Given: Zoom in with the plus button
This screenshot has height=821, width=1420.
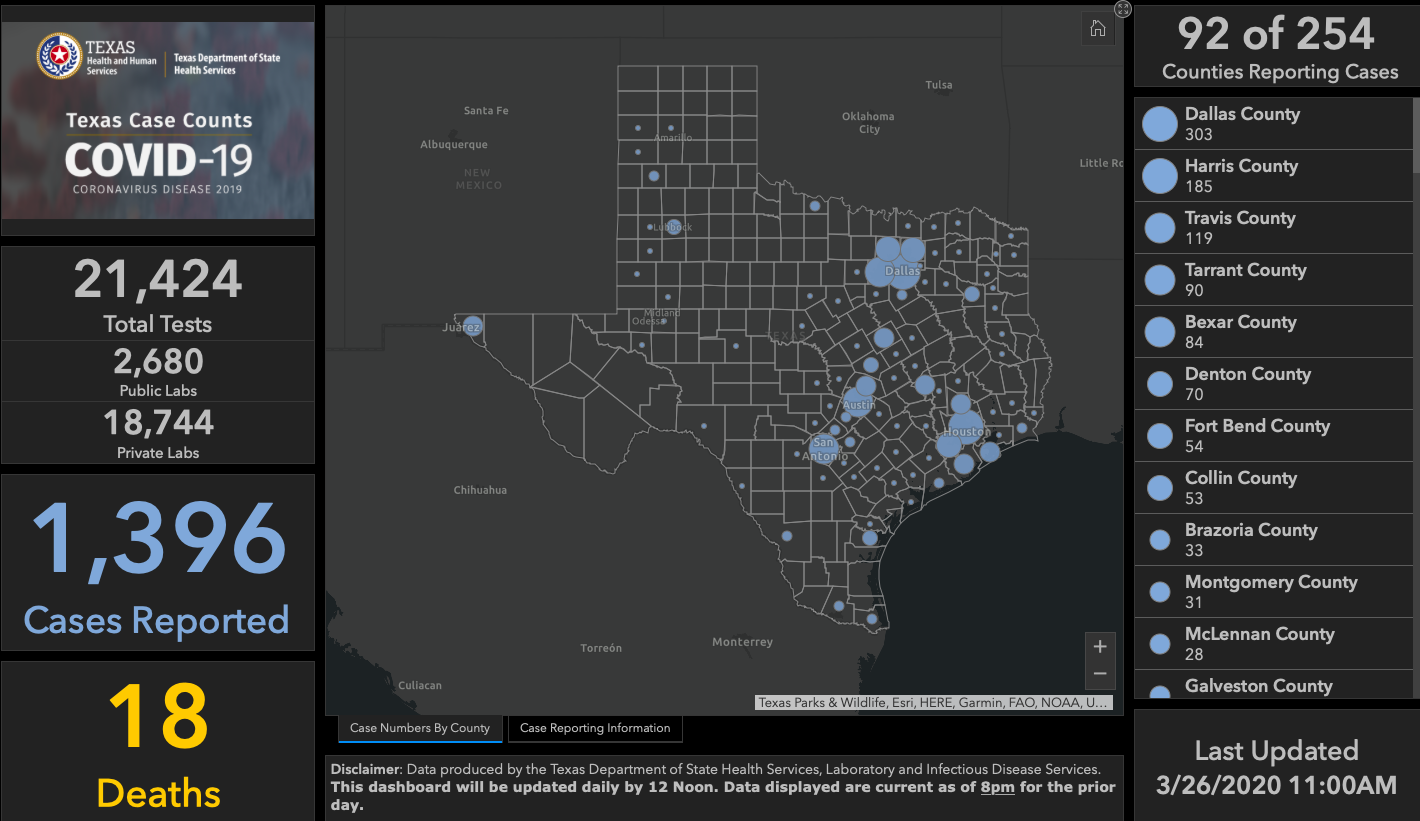Looking at the screenshot, I should coord(1100,646).
